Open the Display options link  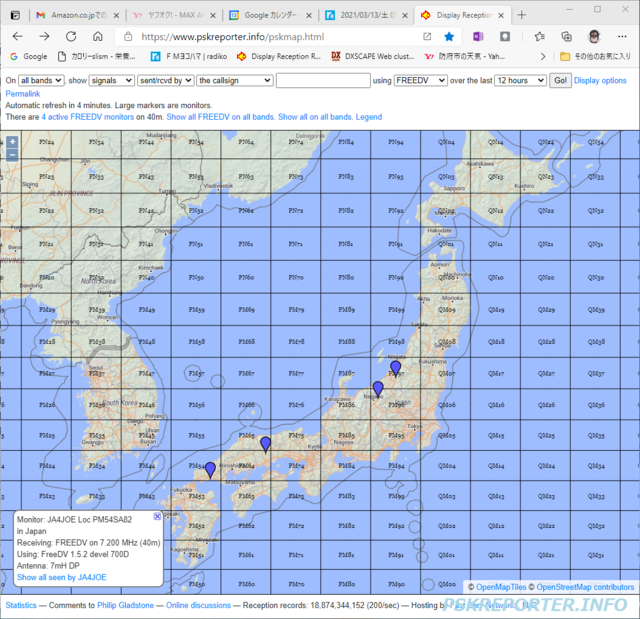tap(600, 80)
